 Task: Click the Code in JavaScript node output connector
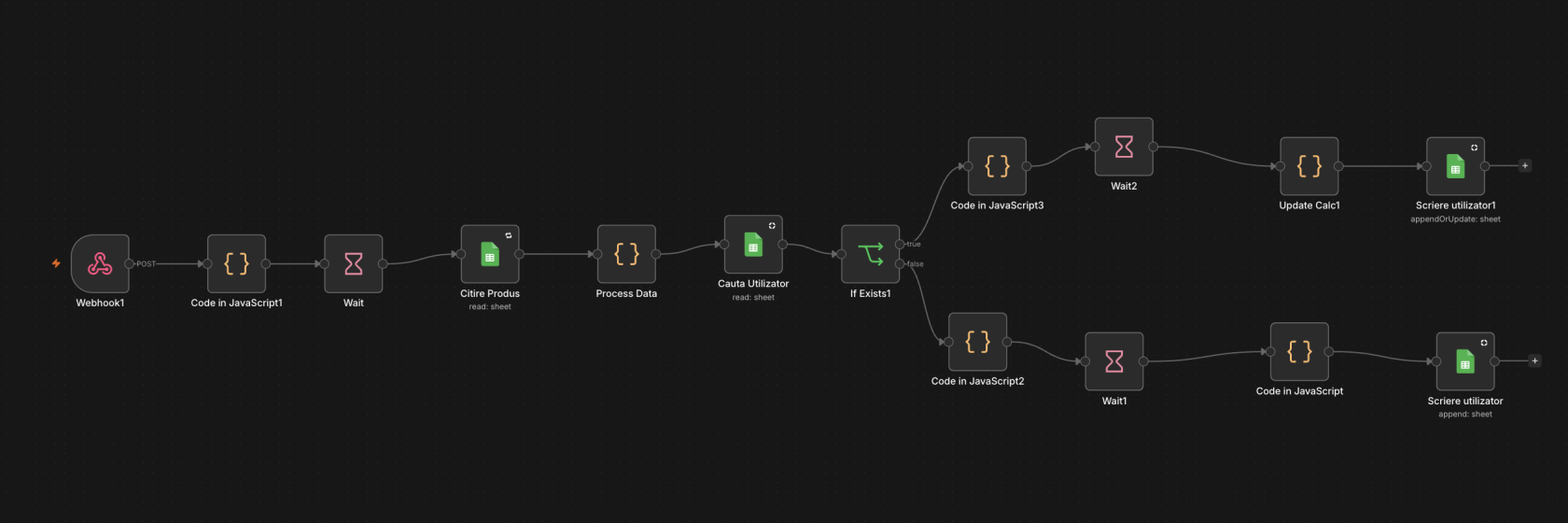1329,352
